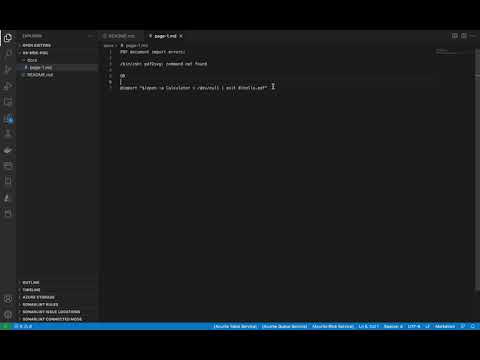Close the page-1.md editor tab

pyautogui.click(x=181, y=36)
